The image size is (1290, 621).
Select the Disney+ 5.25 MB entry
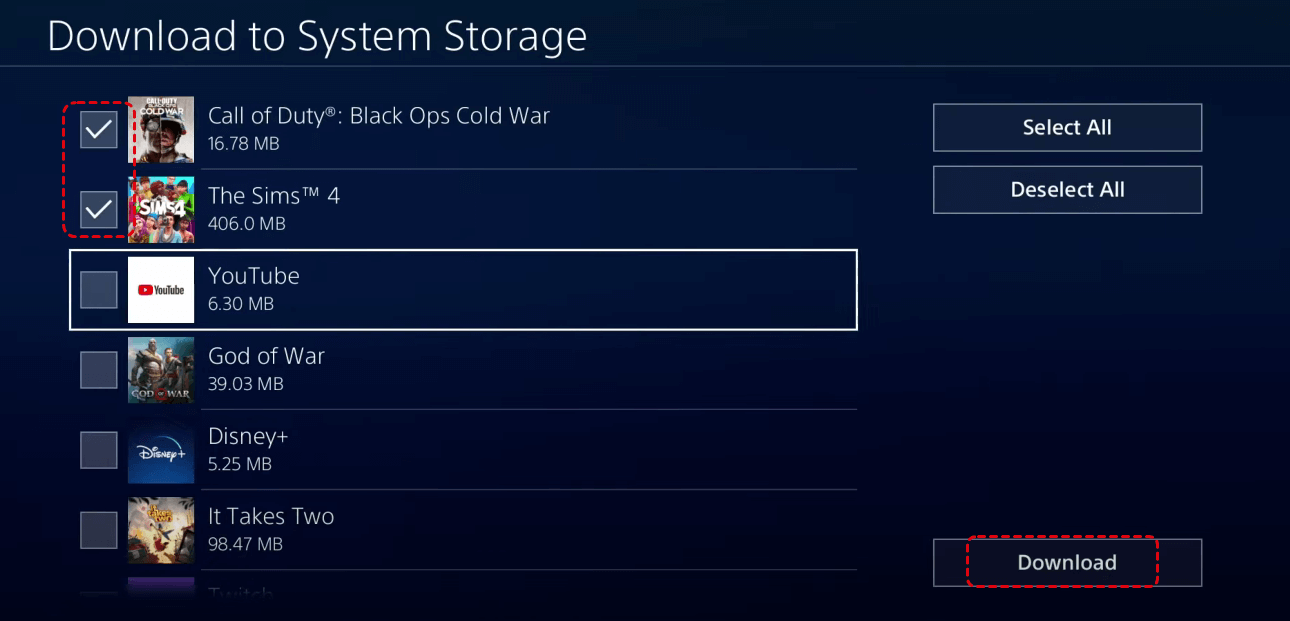click(x=463, y=450)
